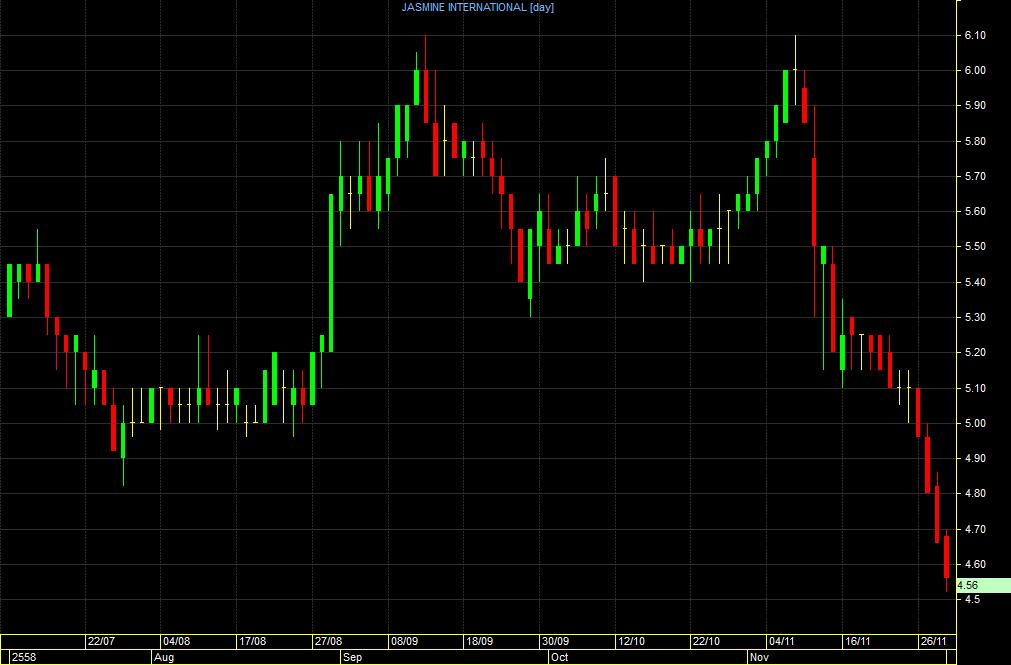Select the 5.10 price axis label
The image size is (1011, 665).
coord(975,388)
